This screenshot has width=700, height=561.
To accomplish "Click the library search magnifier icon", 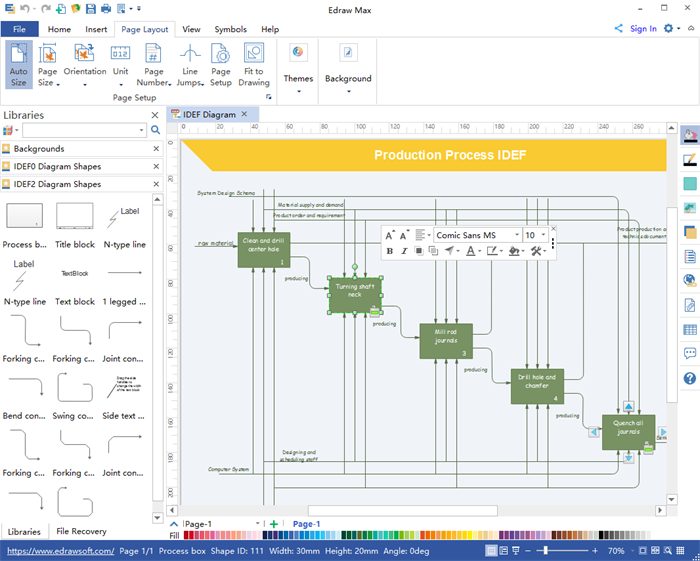I will pos(155,130).
